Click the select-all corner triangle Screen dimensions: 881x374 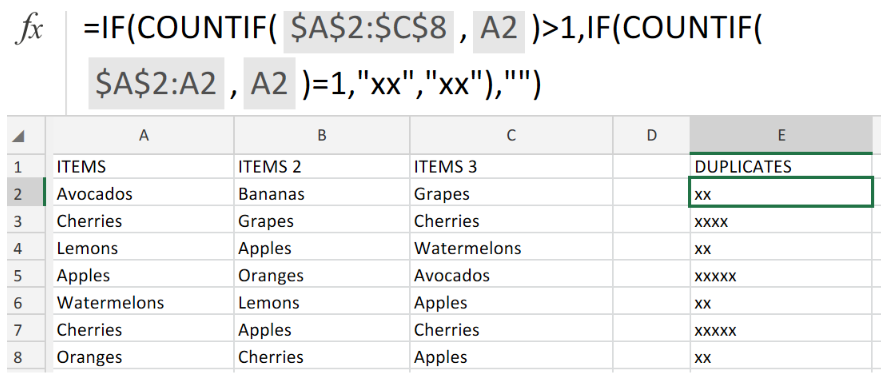pos(19,136)
